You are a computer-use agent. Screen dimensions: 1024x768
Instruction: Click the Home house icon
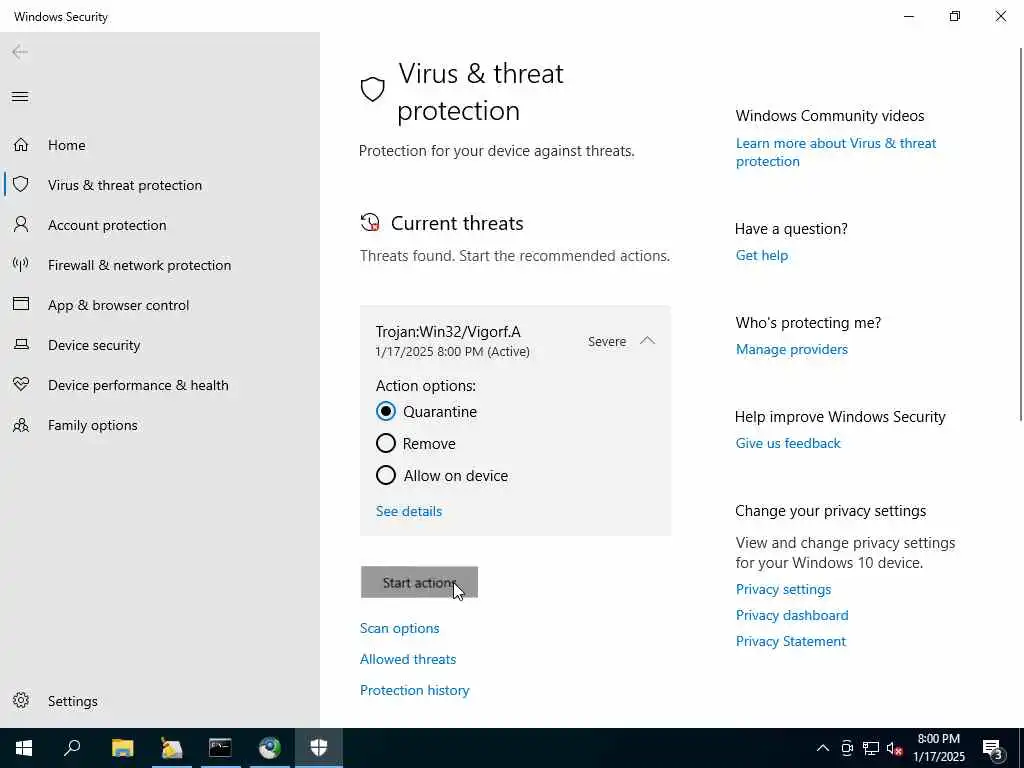(x=21, y=144)
